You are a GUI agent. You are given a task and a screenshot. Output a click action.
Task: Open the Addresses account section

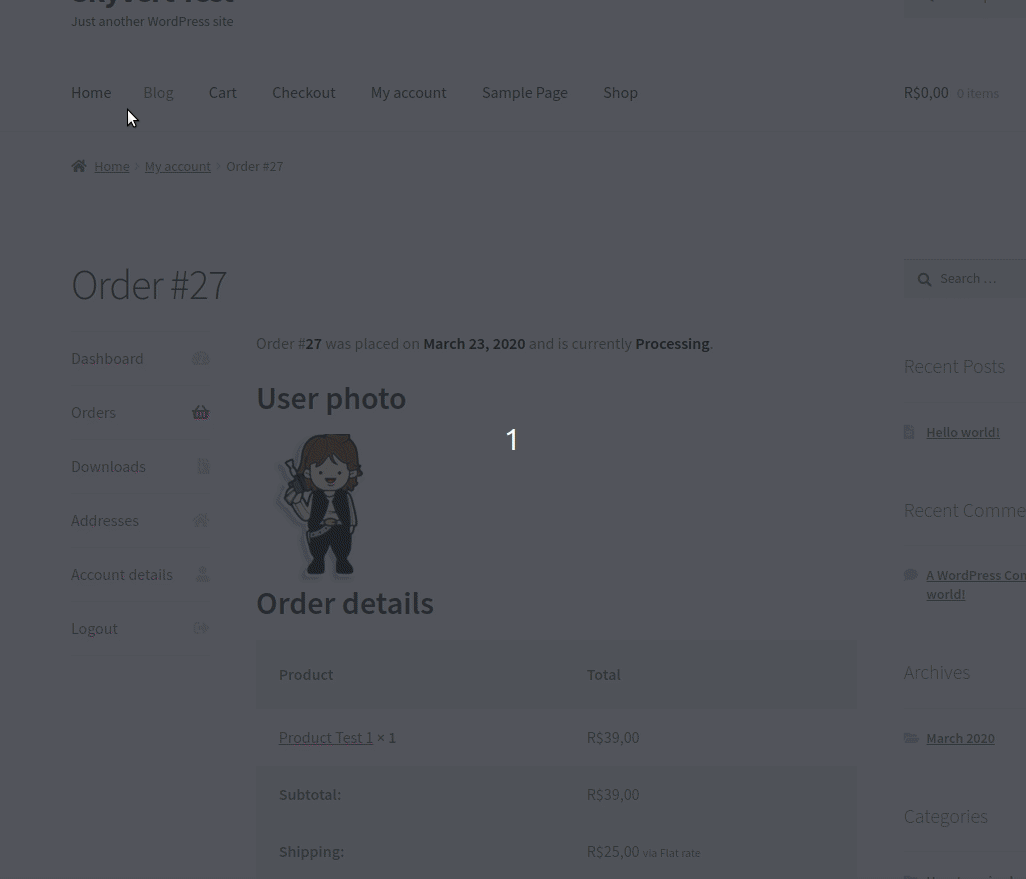[x=105, y=520]
